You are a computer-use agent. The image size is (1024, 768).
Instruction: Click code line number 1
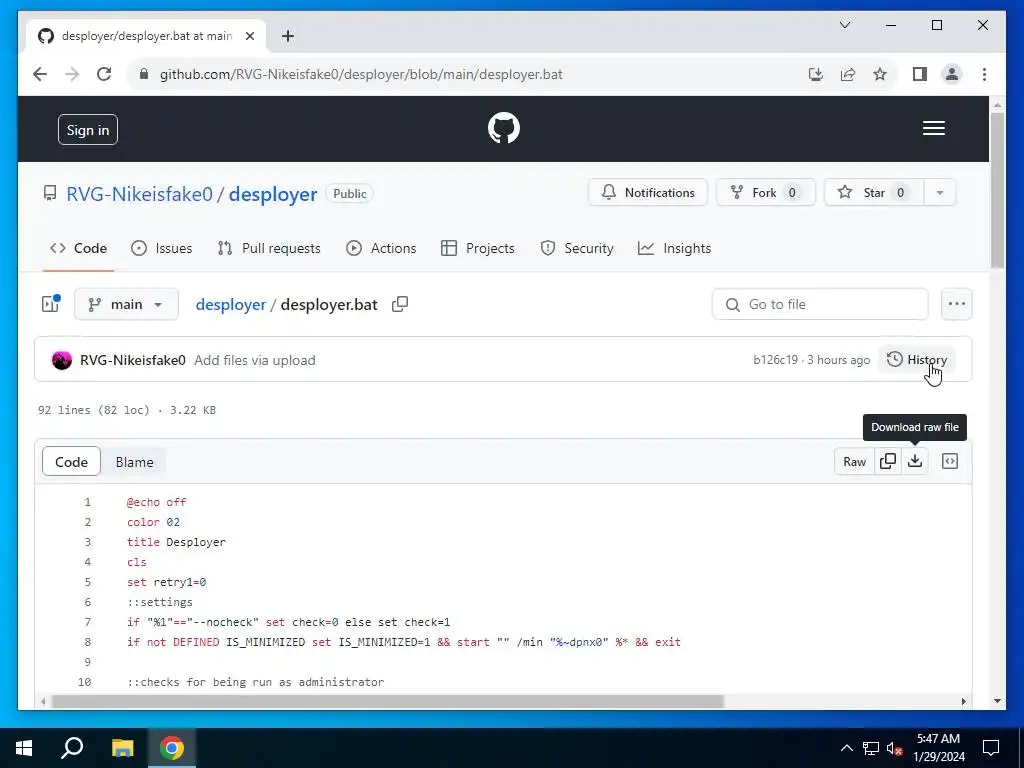click(x=88, y=502)
